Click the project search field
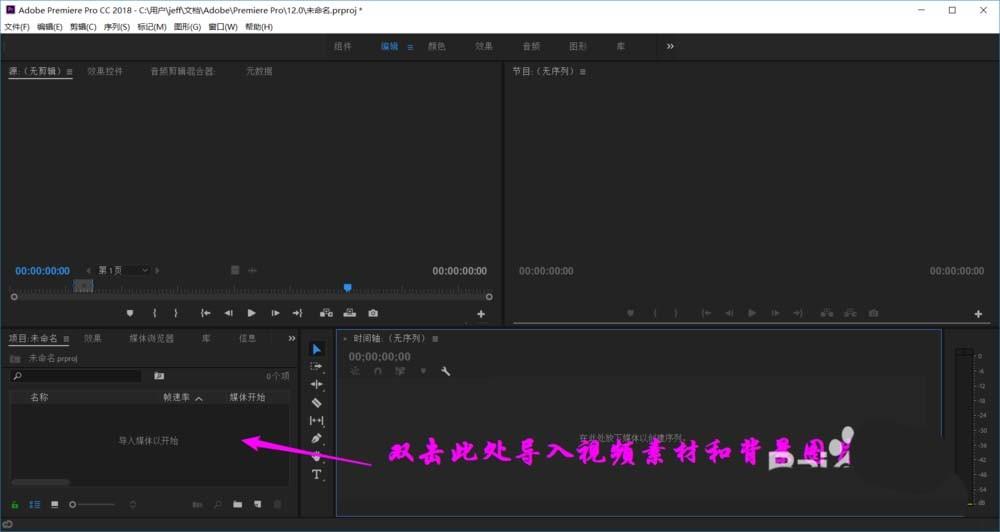This screenshot has width=1000, height=532. [76, 376]
